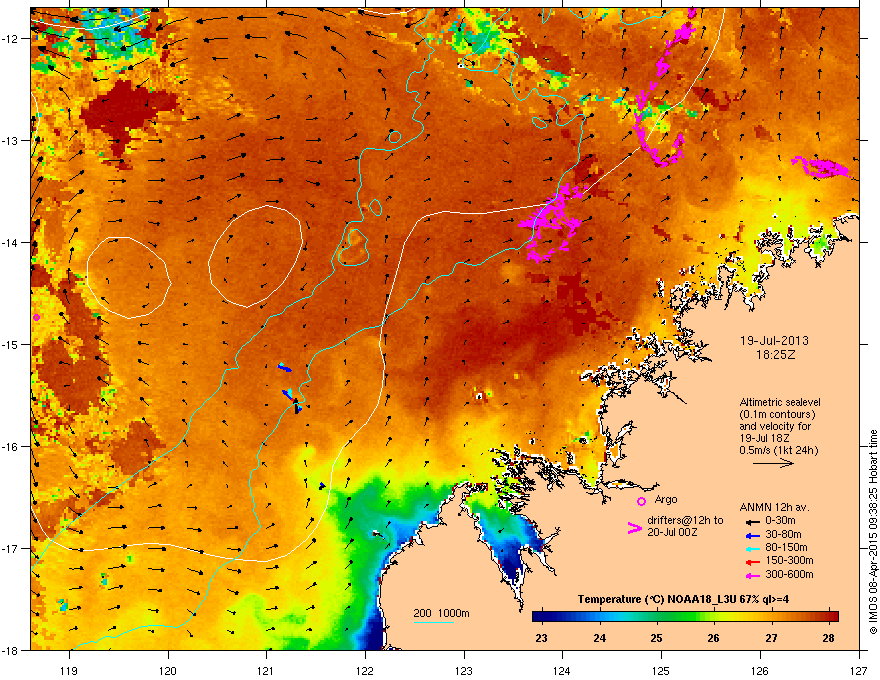The image size is (880, 680).
Task: Click the ANMN 12h av. heading
Action: tap(774, 507)
